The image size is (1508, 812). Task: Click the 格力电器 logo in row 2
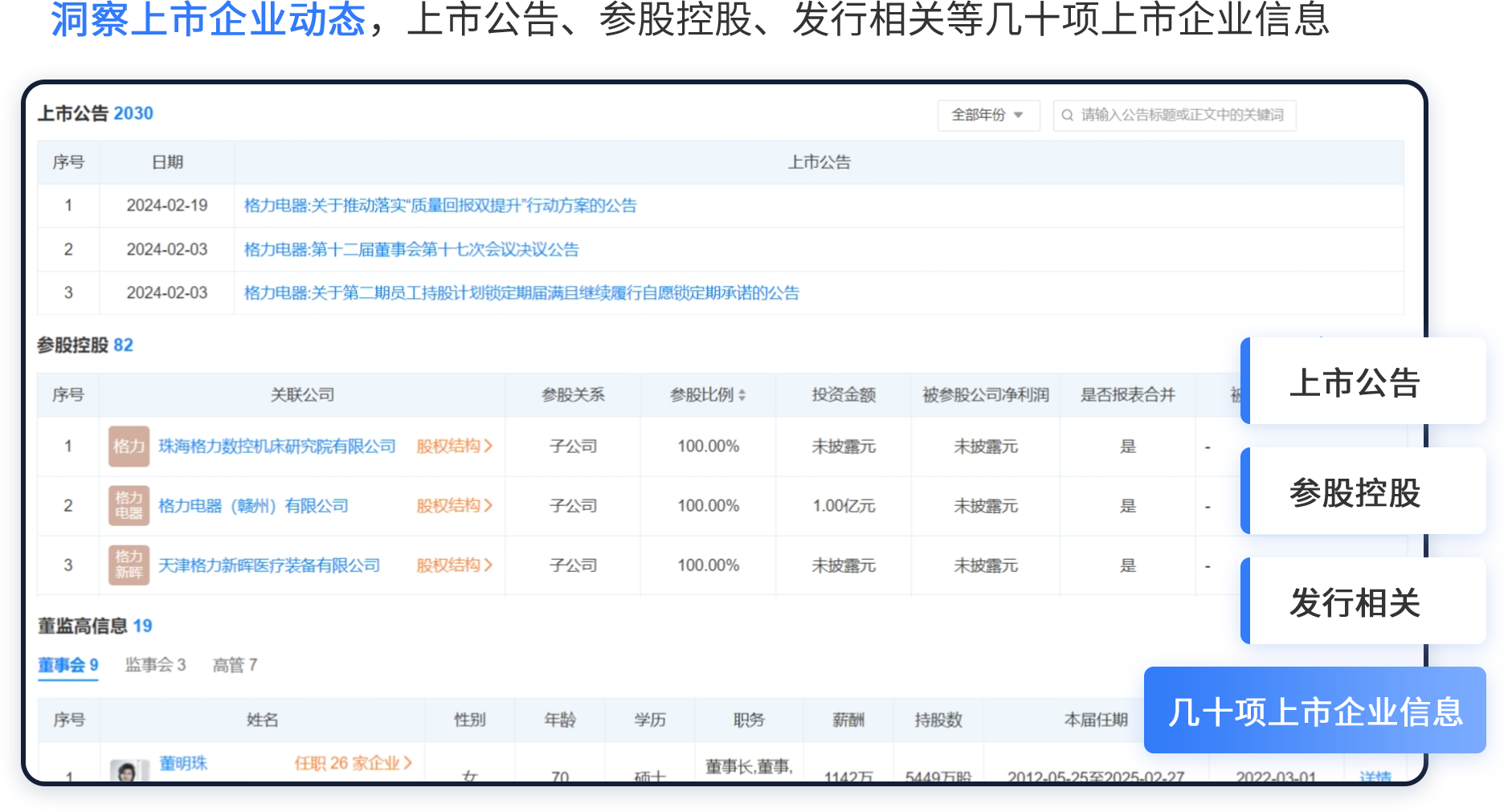129,506
